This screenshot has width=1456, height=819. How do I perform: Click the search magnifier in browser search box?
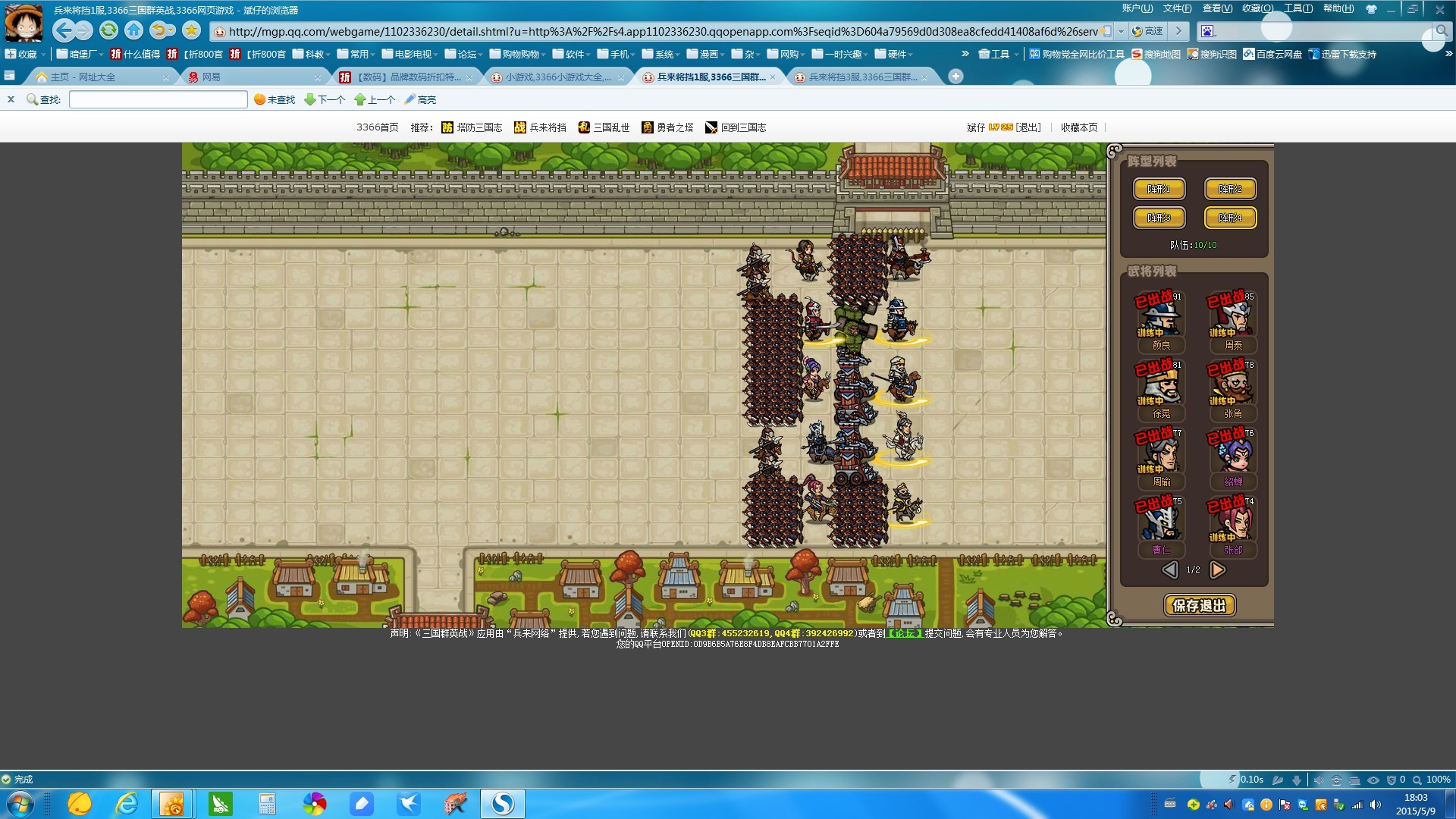(1441, 31)
